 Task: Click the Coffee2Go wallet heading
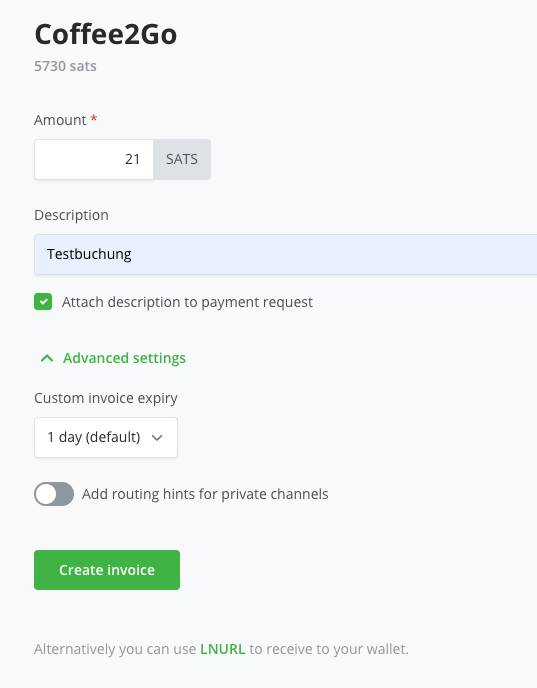click(x=106, y=34)
